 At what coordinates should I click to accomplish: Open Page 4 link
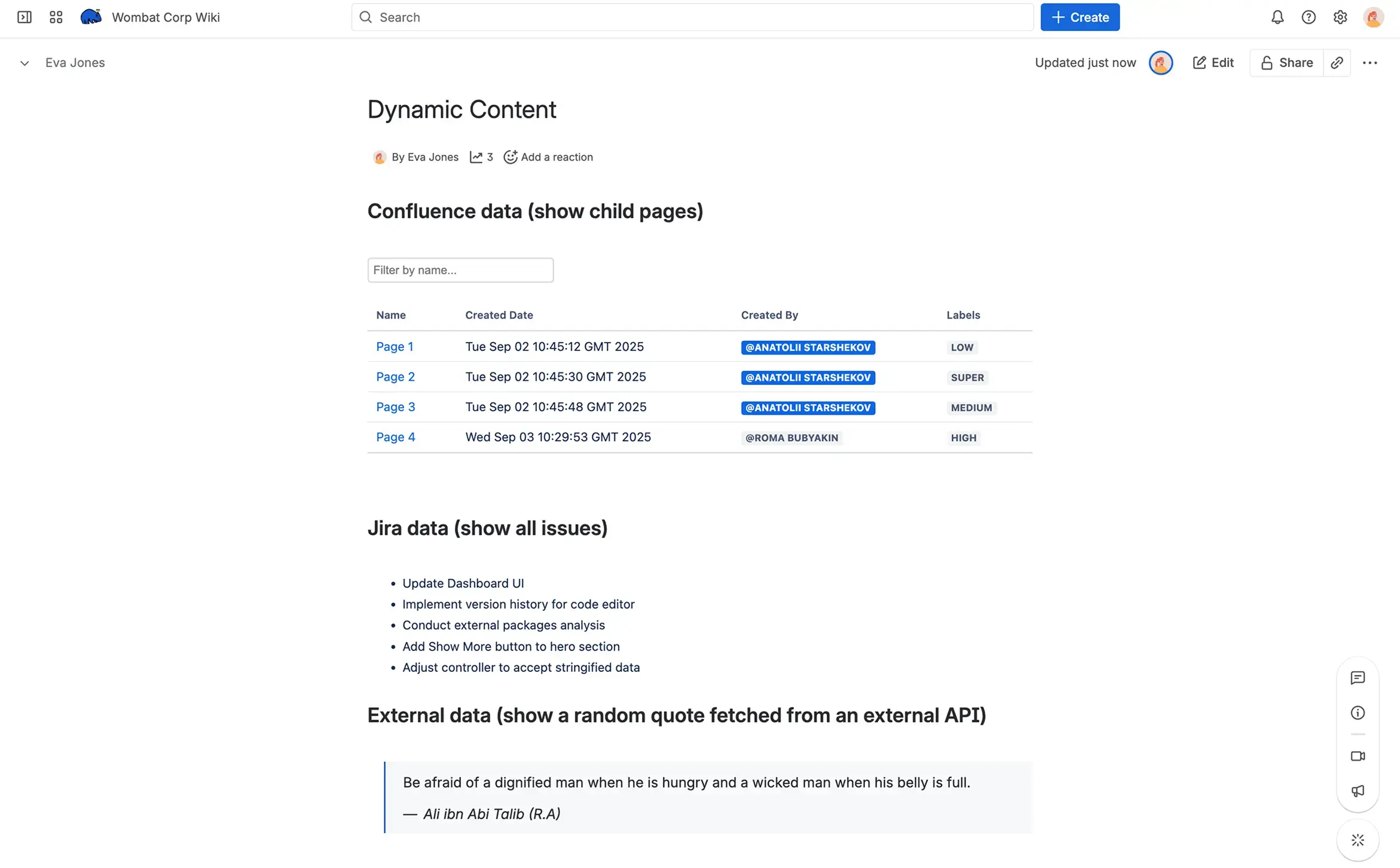(x=395, y=437)
